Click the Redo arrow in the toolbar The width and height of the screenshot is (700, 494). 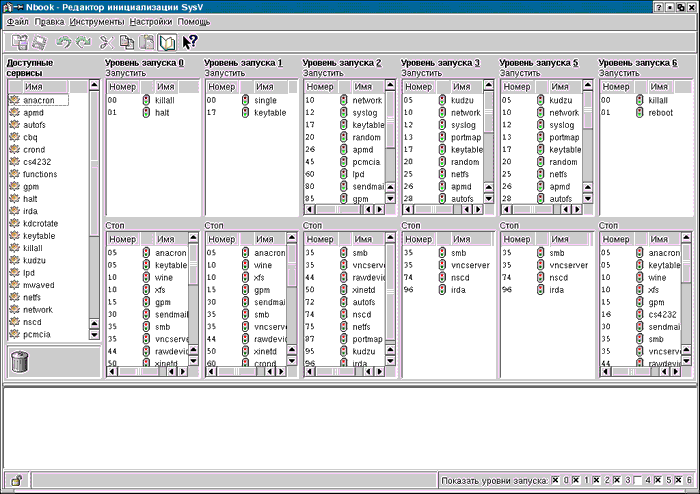(84, 42)
